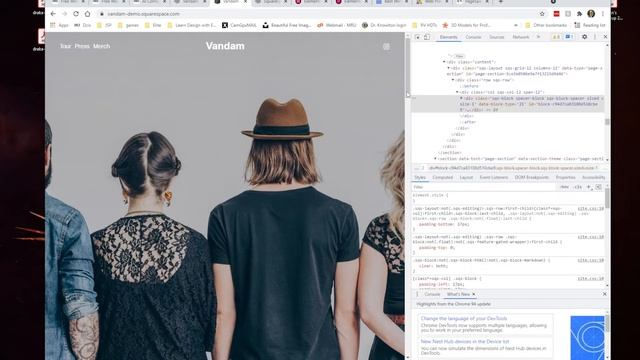Open 'Change the language of your DevTools' link
Screen dimensions: 640x360
click(x=464, y=318)
